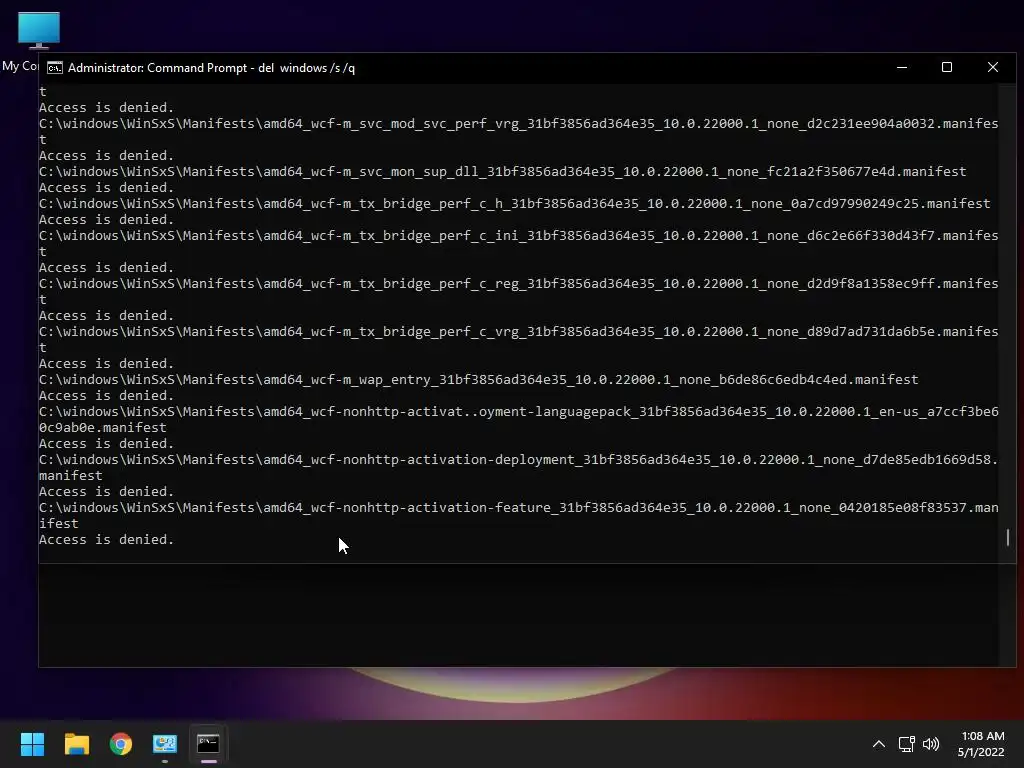Launch Google Chrome from the taskbar
1024x768 pixels.
pyautogui.click(x=121, y=744)
